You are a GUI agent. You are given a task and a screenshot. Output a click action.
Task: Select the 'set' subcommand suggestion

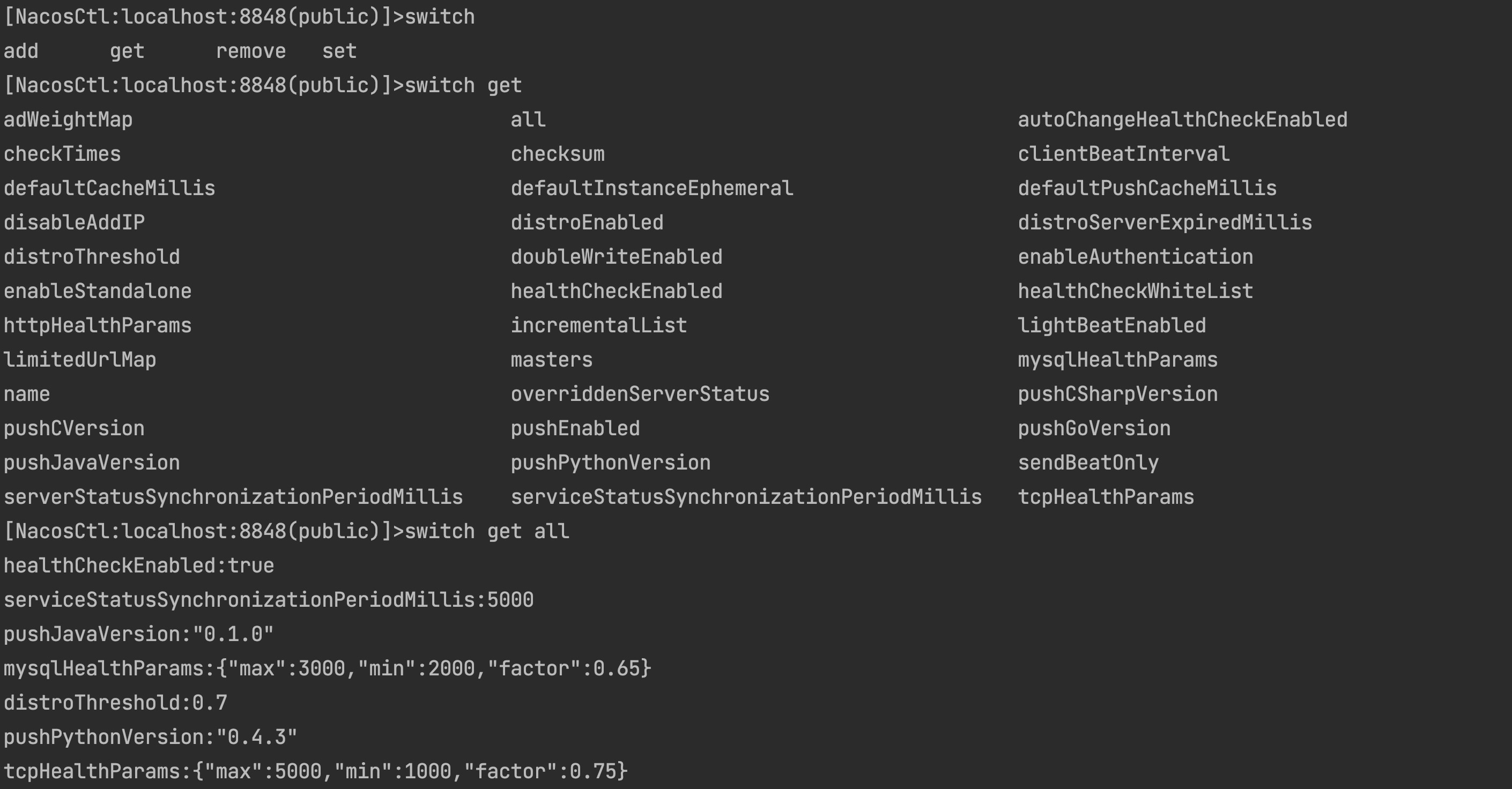point(339,51)
